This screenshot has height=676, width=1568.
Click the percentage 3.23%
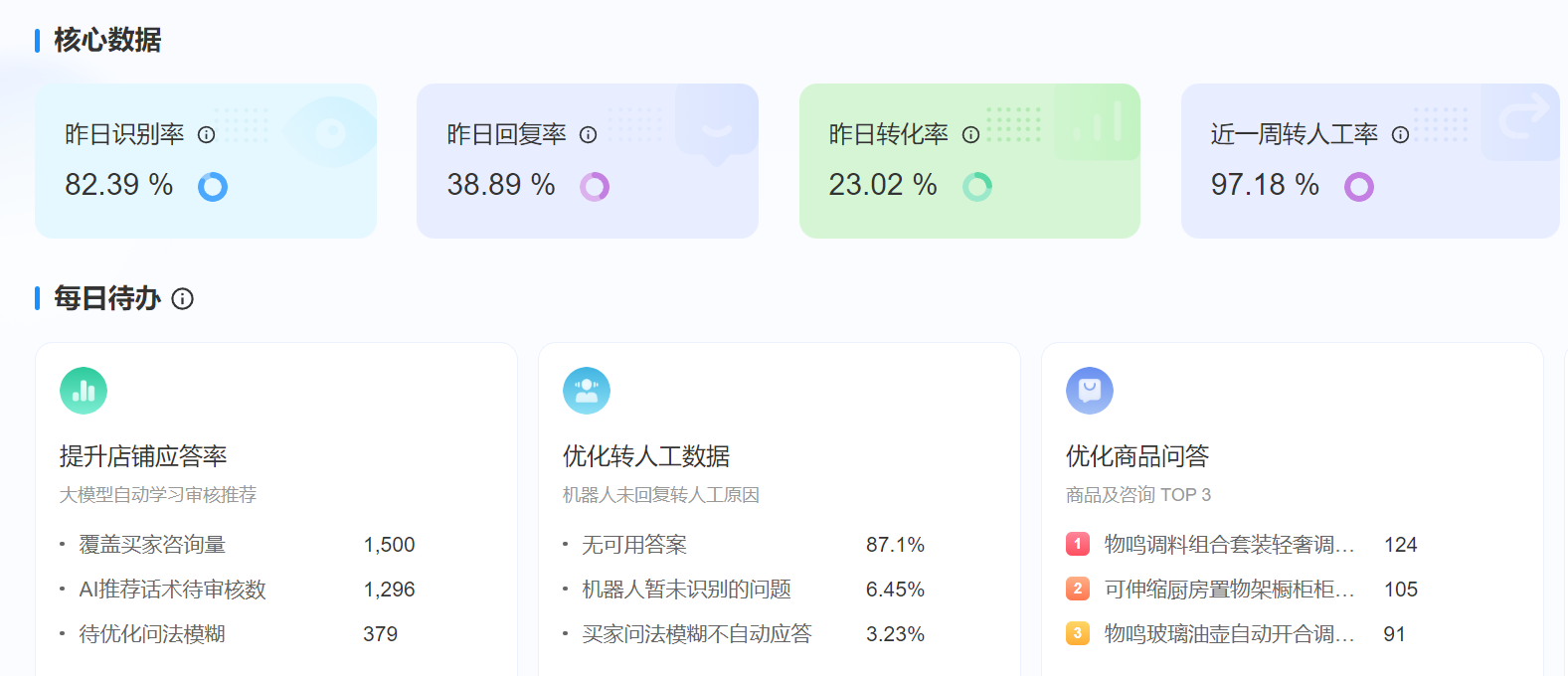[895, 634]
